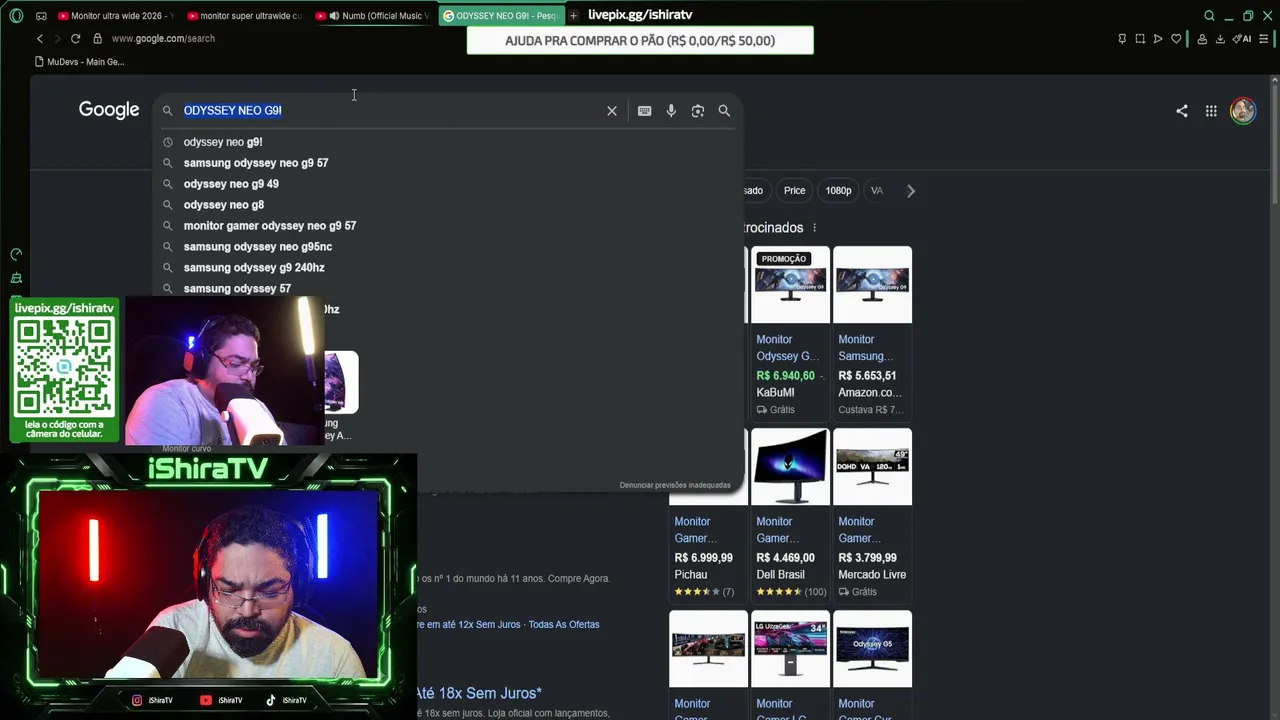Click the three-dot menu beside Patrocinados

(x=814, y=228)
